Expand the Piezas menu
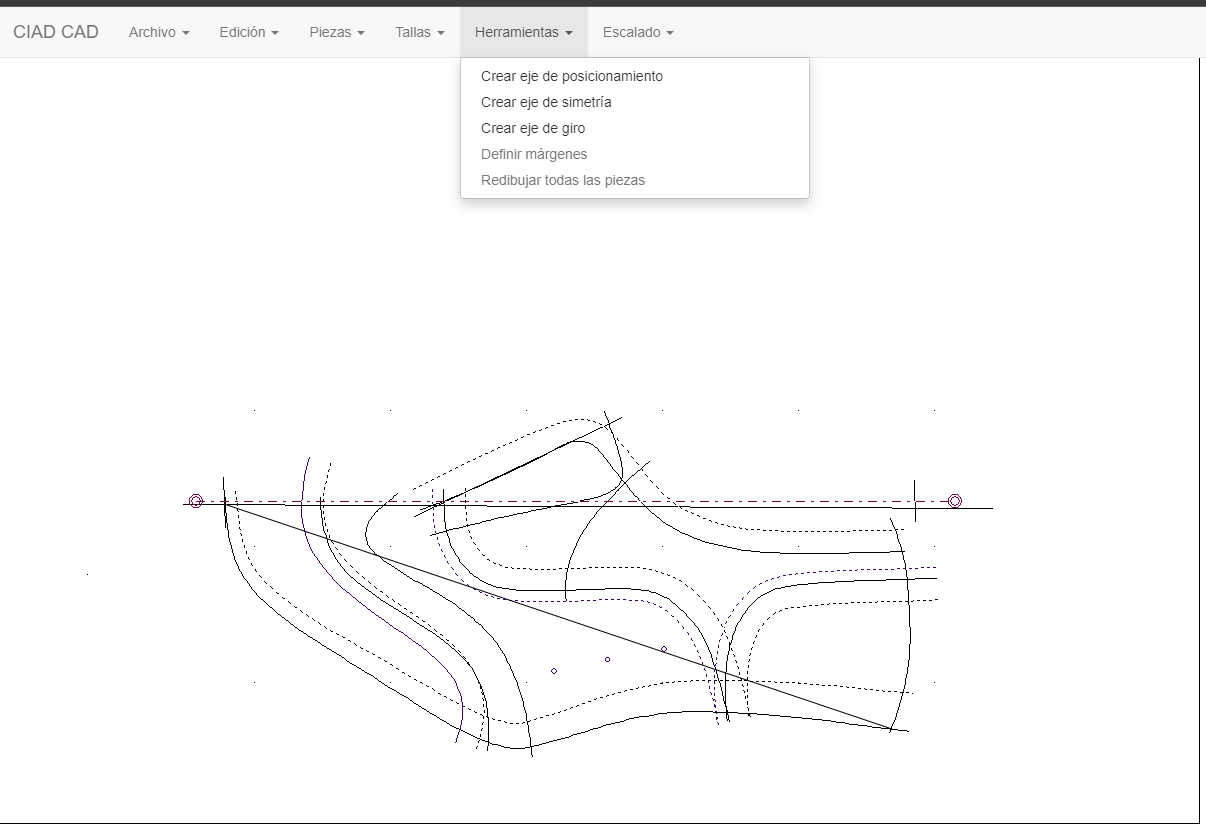 pos(337,32)
